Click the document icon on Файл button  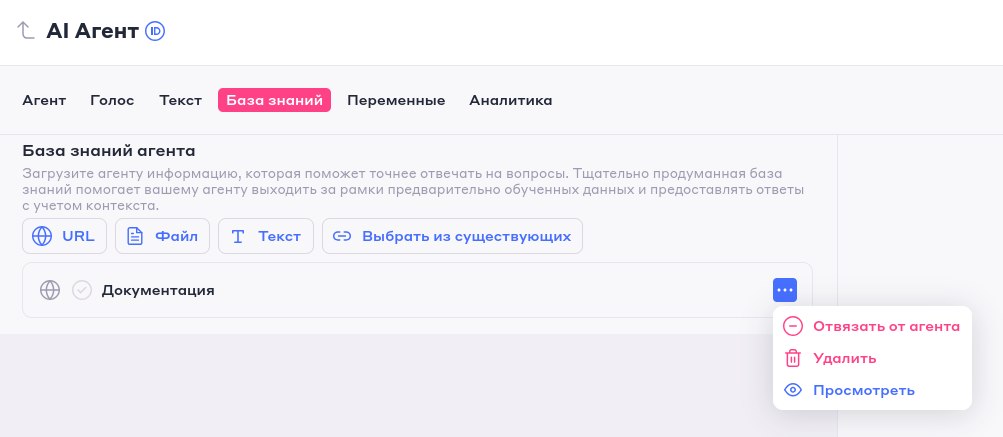click(135, 236)
